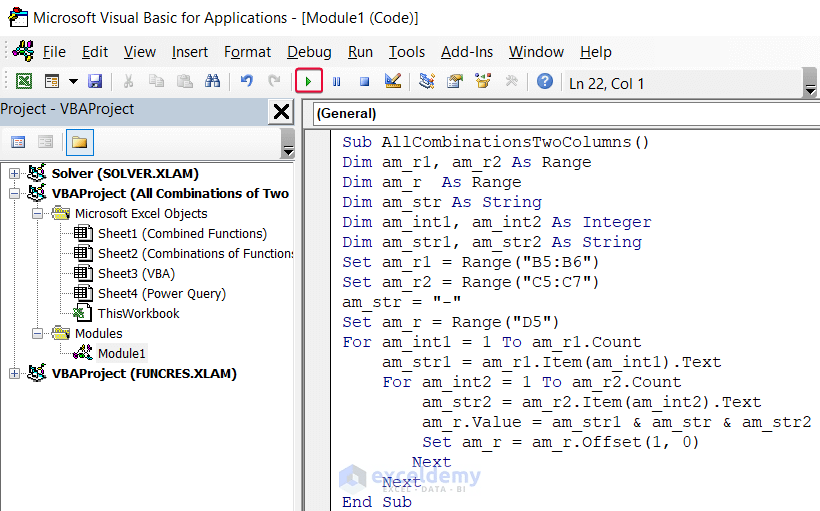Click the Ln 22, Col 1 position indicator

[606, 84]
